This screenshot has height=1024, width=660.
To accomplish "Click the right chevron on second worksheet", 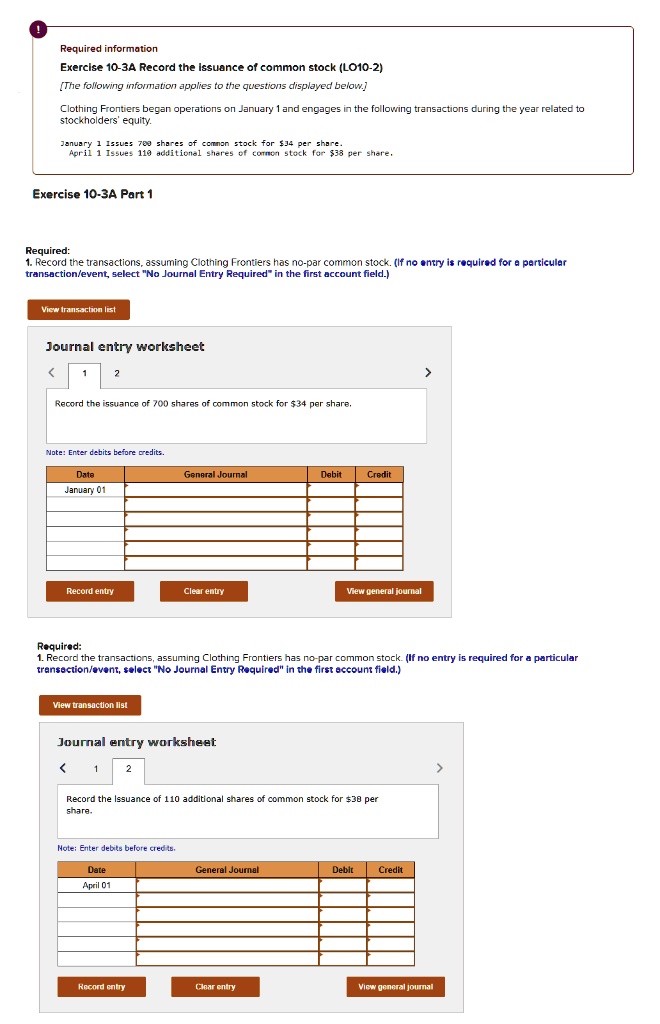I will 439,768.
